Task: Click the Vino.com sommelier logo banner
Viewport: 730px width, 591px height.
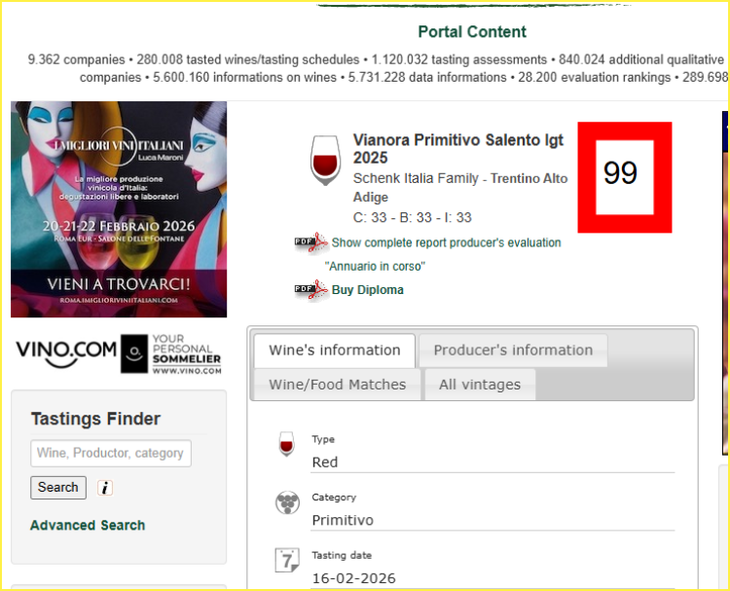Action: 119,354
